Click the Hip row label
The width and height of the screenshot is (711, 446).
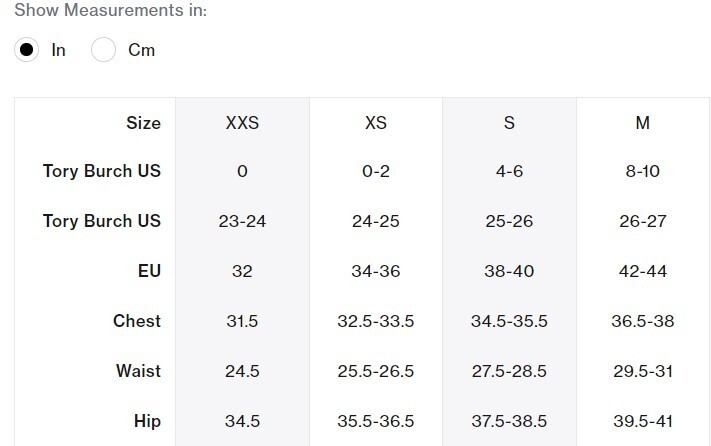147,421
